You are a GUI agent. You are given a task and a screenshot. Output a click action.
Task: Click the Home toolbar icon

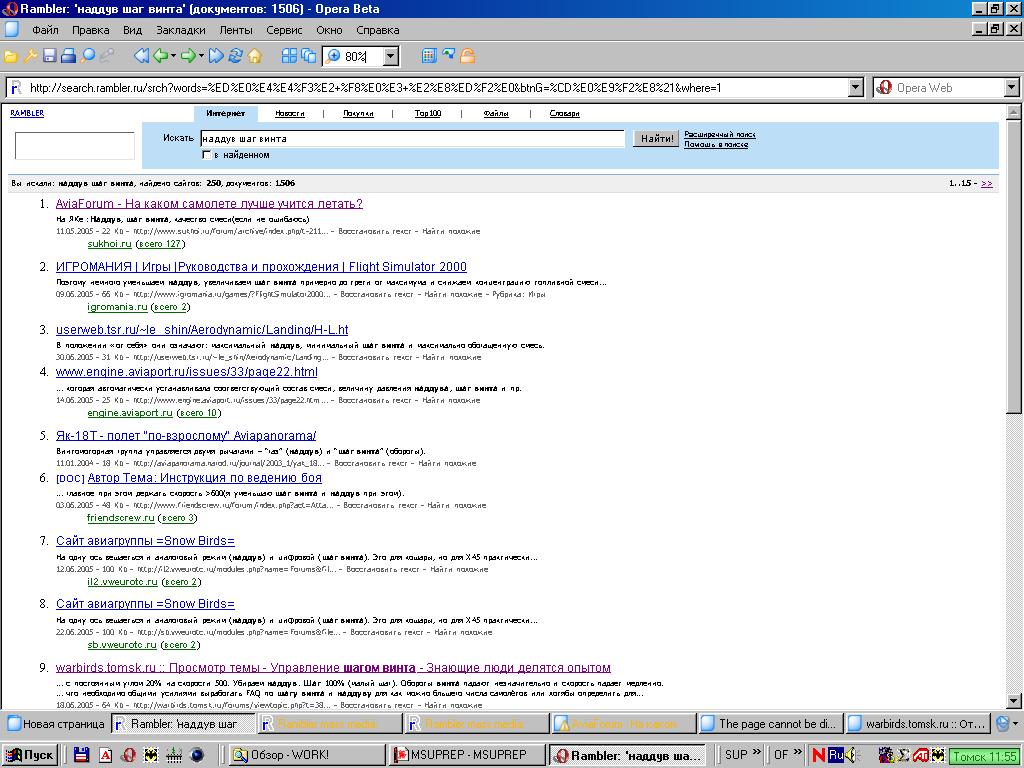[x=255, y=56]
